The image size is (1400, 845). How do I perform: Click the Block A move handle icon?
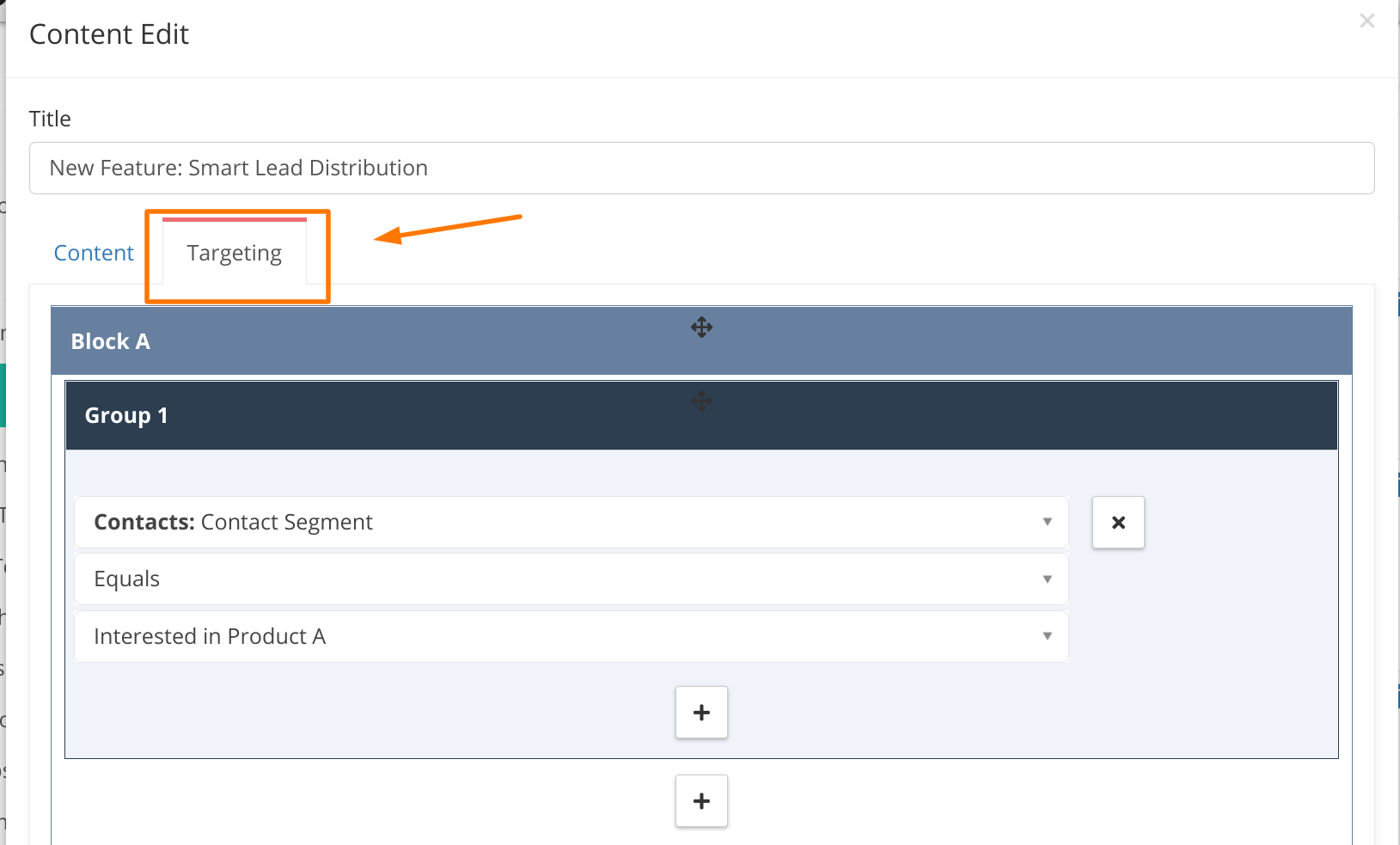[x=701, y=328]
